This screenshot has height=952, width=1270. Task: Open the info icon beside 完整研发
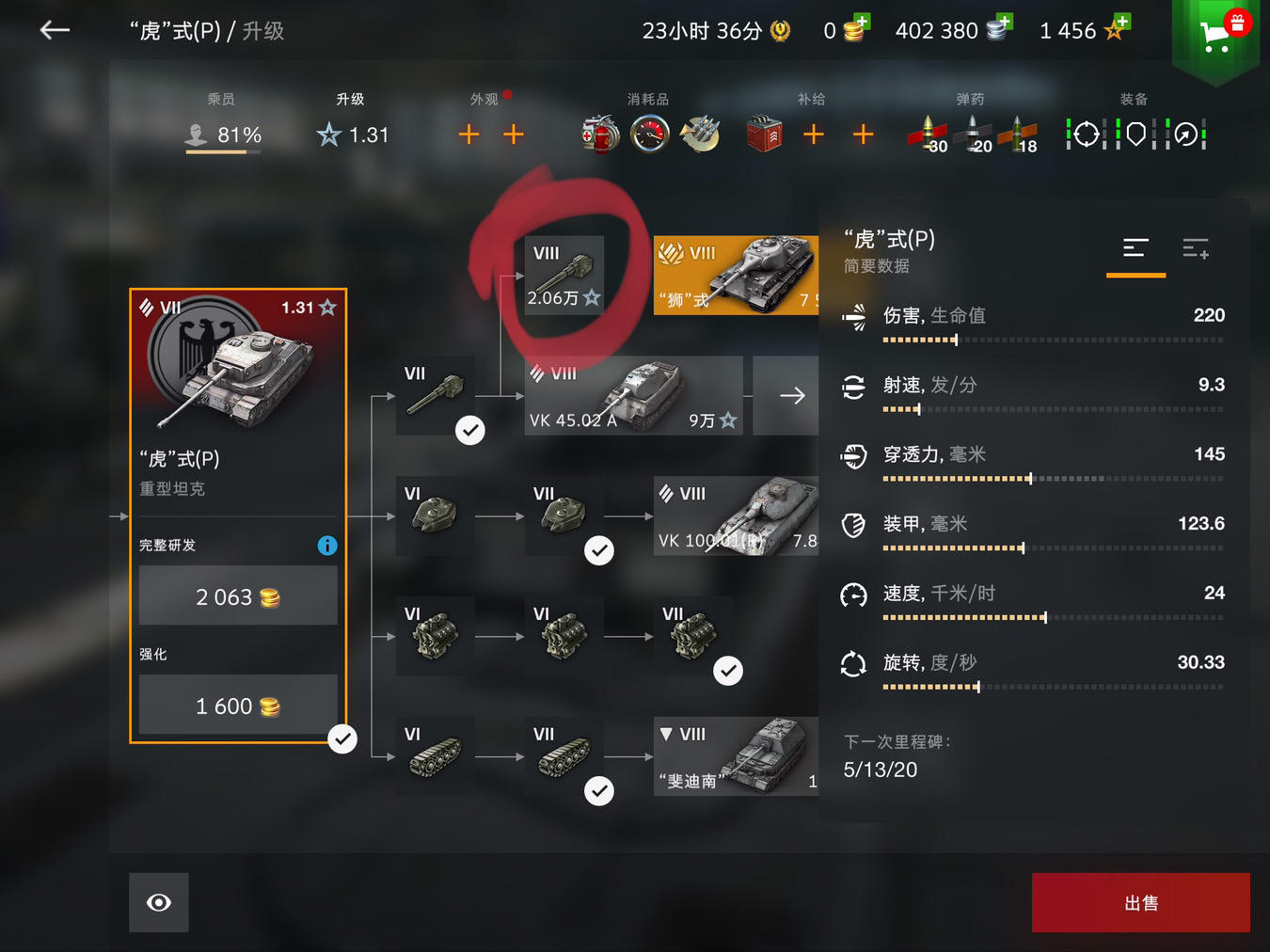coord(327,546)
